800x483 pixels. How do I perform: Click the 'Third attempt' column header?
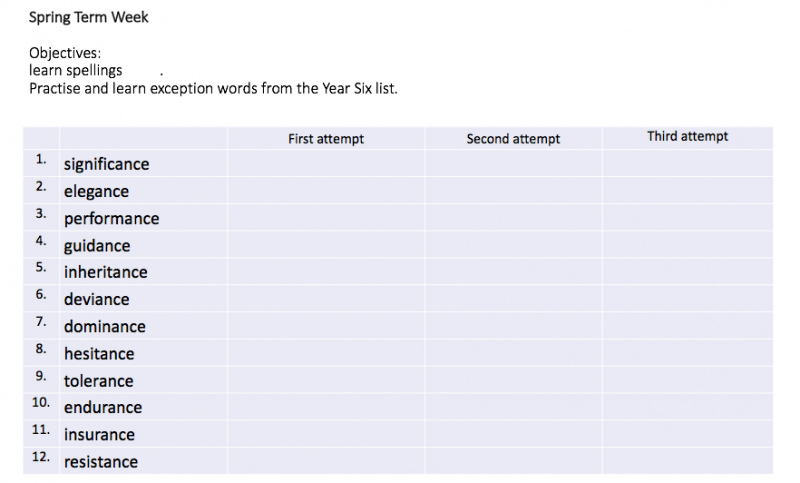point(687,136)
